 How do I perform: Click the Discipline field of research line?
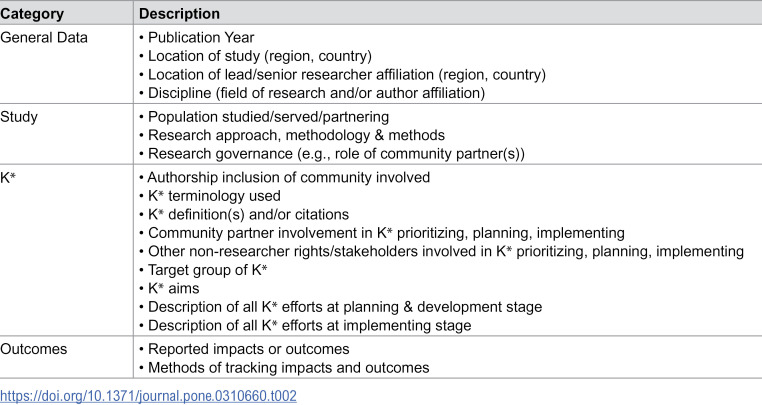pyautogui.click(x=312, y=93)
